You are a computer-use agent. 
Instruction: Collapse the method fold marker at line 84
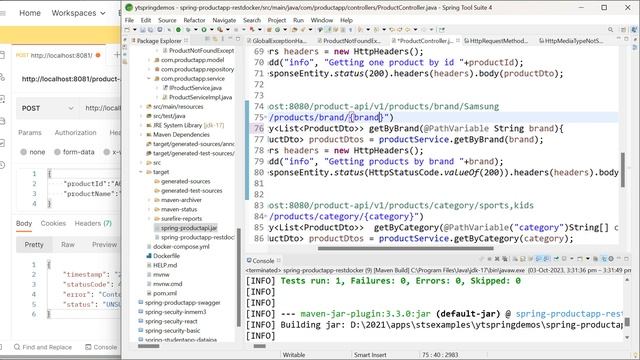tap(266, 216)
